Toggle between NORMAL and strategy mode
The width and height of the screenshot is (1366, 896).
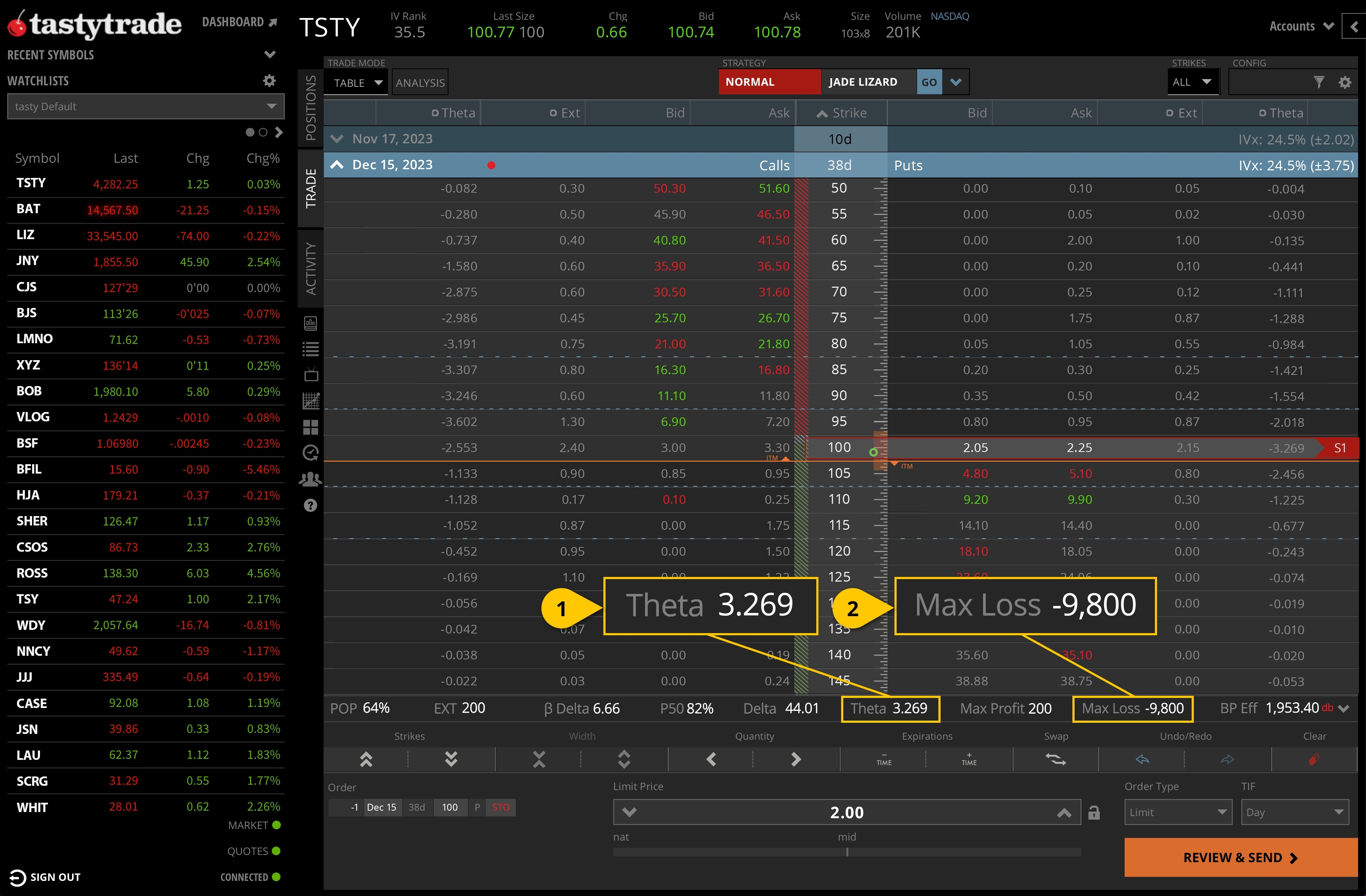click(769, 81)
